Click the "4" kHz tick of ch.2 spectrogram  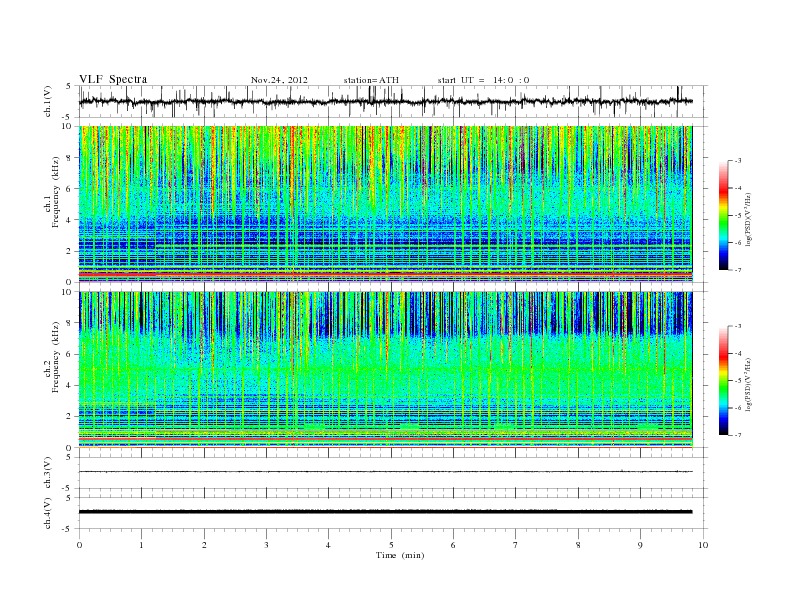69,386
